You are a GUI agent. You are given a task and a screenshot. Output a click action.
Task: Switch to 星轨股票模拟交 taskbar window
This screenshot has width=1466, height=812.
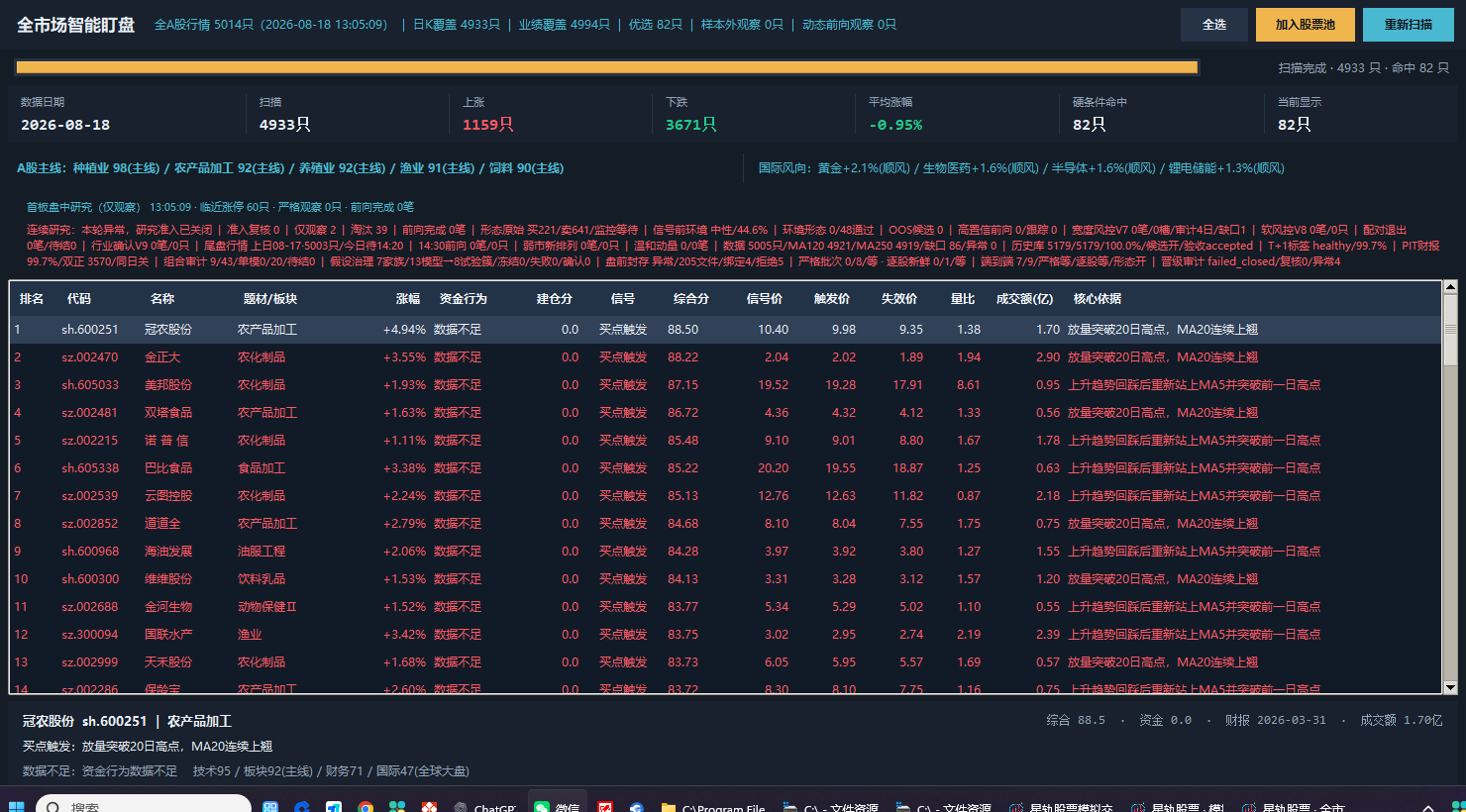tap(1061, 806)
